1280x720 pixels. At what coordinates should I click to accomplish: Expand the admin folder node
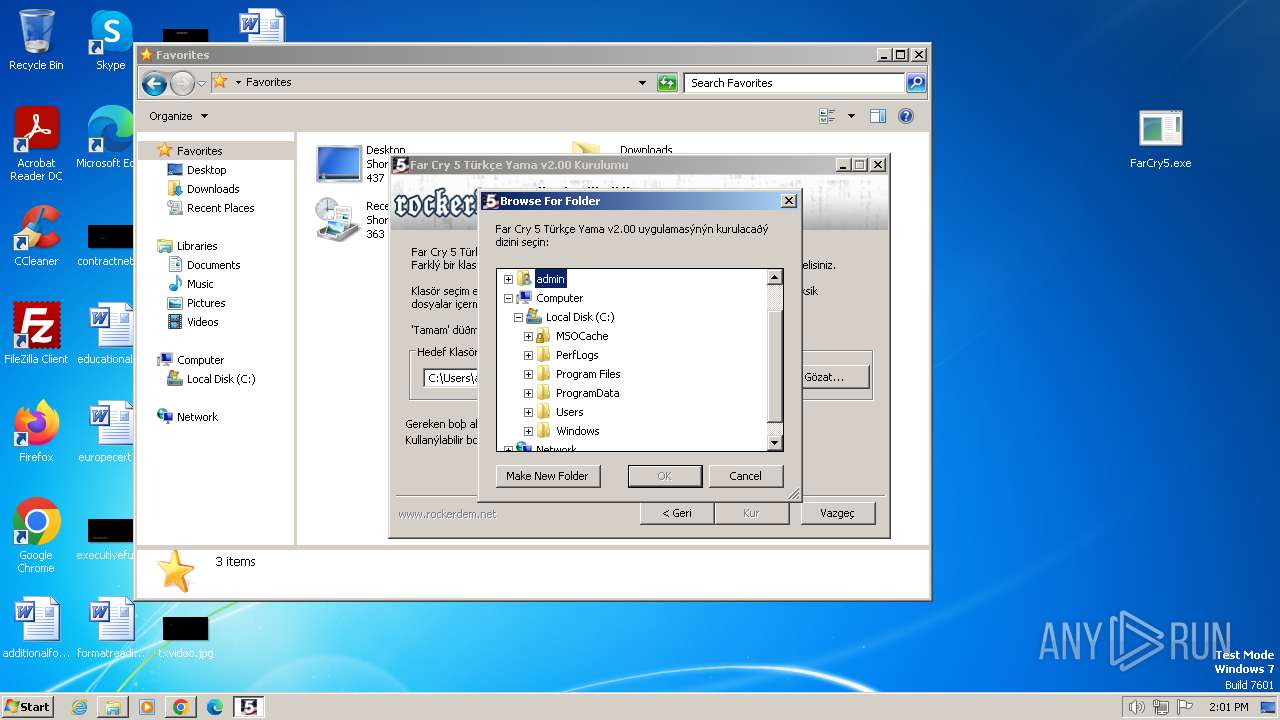tap(508, 279)
